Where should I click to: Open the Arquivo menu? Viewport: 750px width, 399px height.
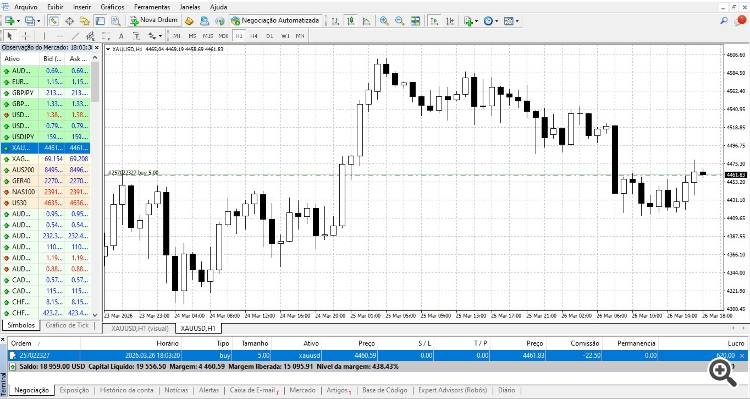click(x=26, y=7)
